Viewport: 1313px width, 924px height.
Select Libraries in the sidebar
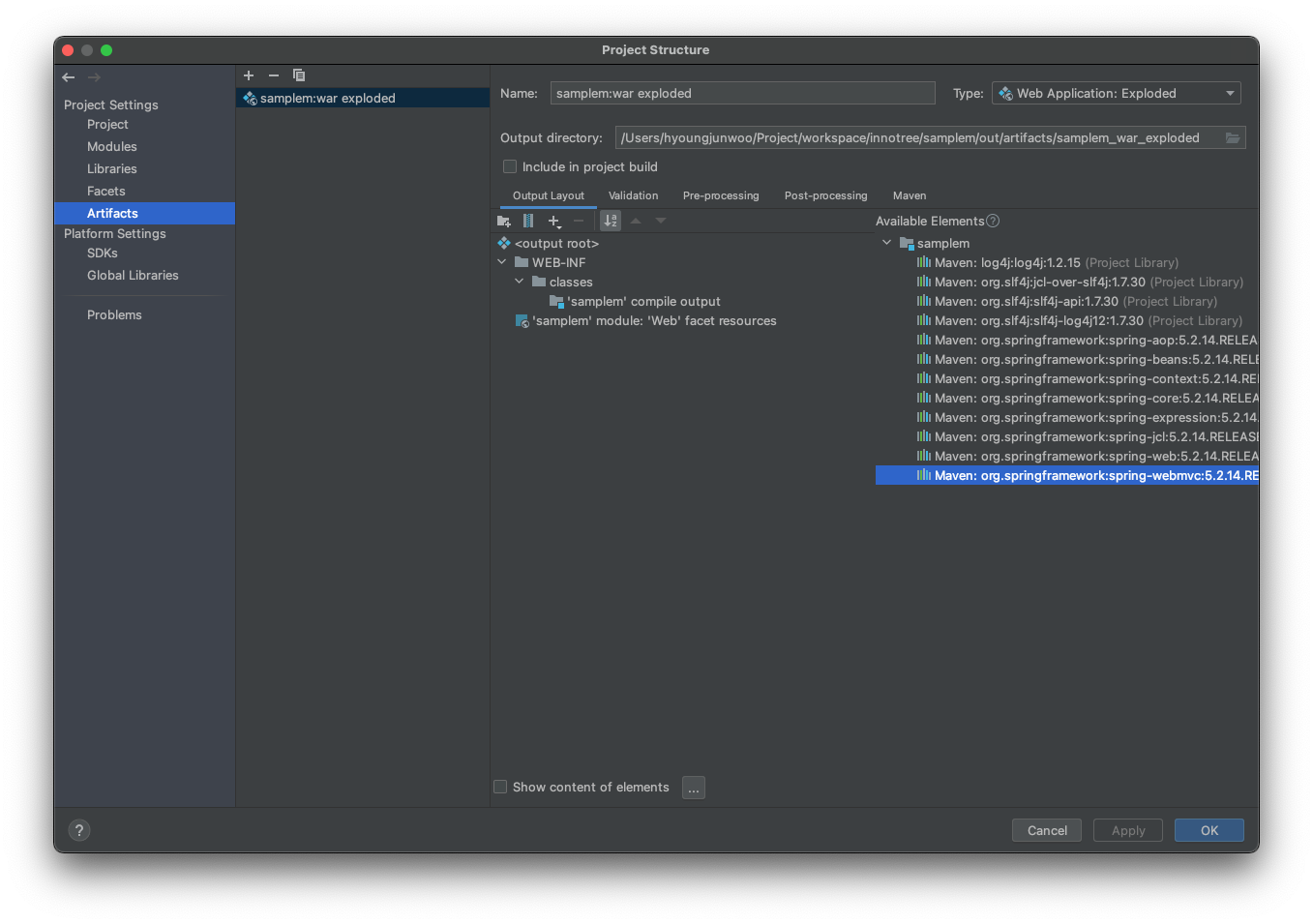(112, 169)
